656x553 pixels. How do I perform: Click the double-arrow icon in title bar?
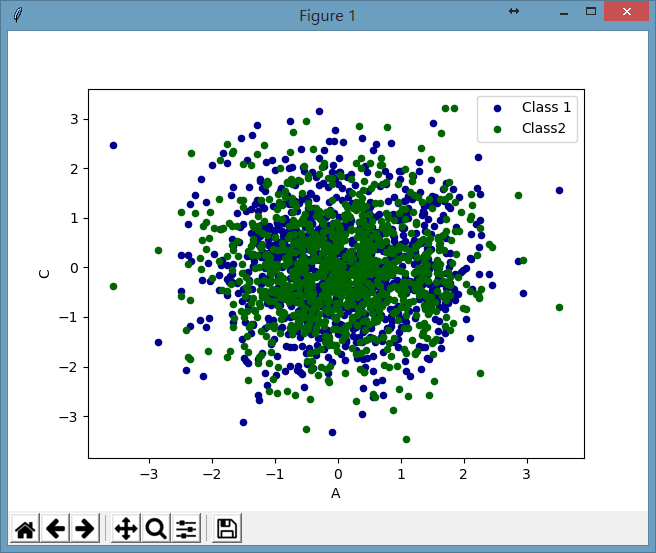tap(514, 11)
